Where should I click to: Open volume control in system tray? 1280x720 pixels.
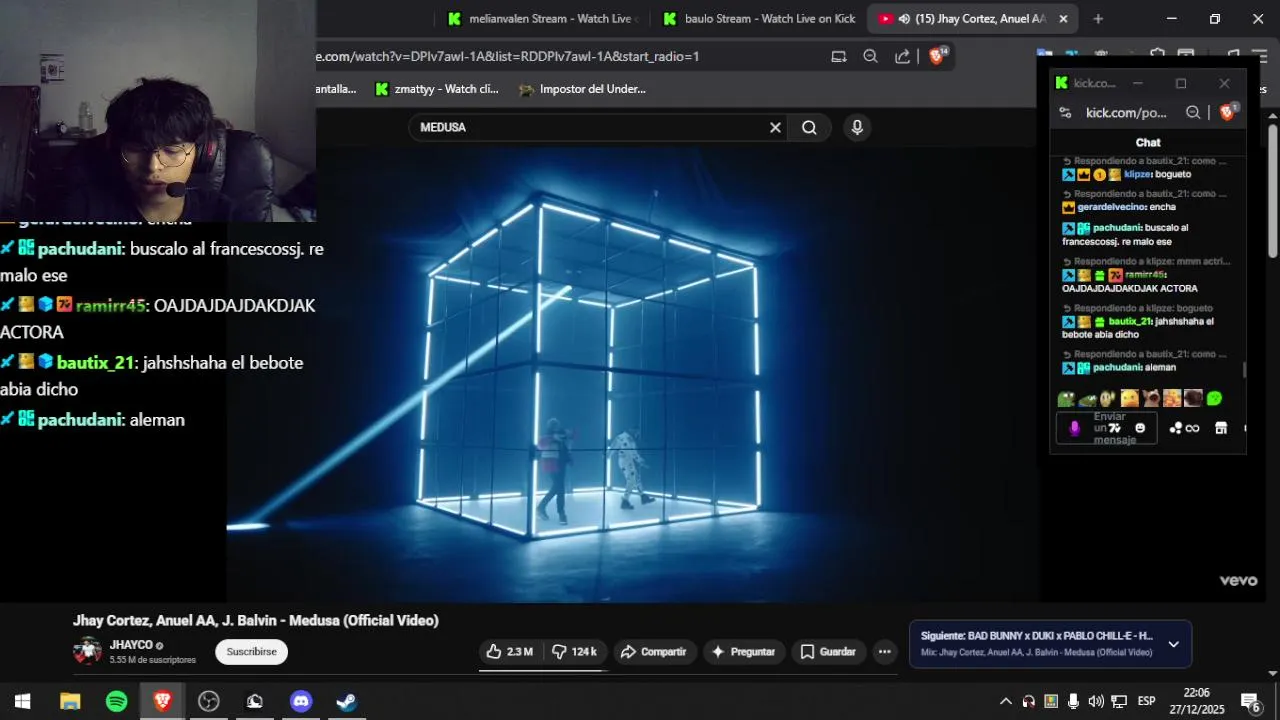pyautogui.click(x=1096, y=701)
